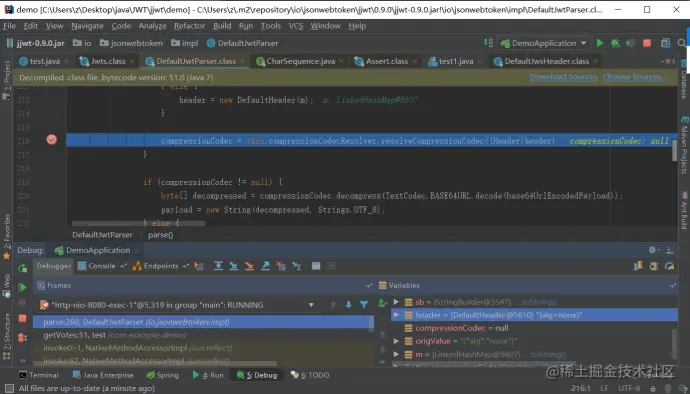Click Drop Frame in the debugger toolbar
The image size is (690, 394).
point(281,266)
